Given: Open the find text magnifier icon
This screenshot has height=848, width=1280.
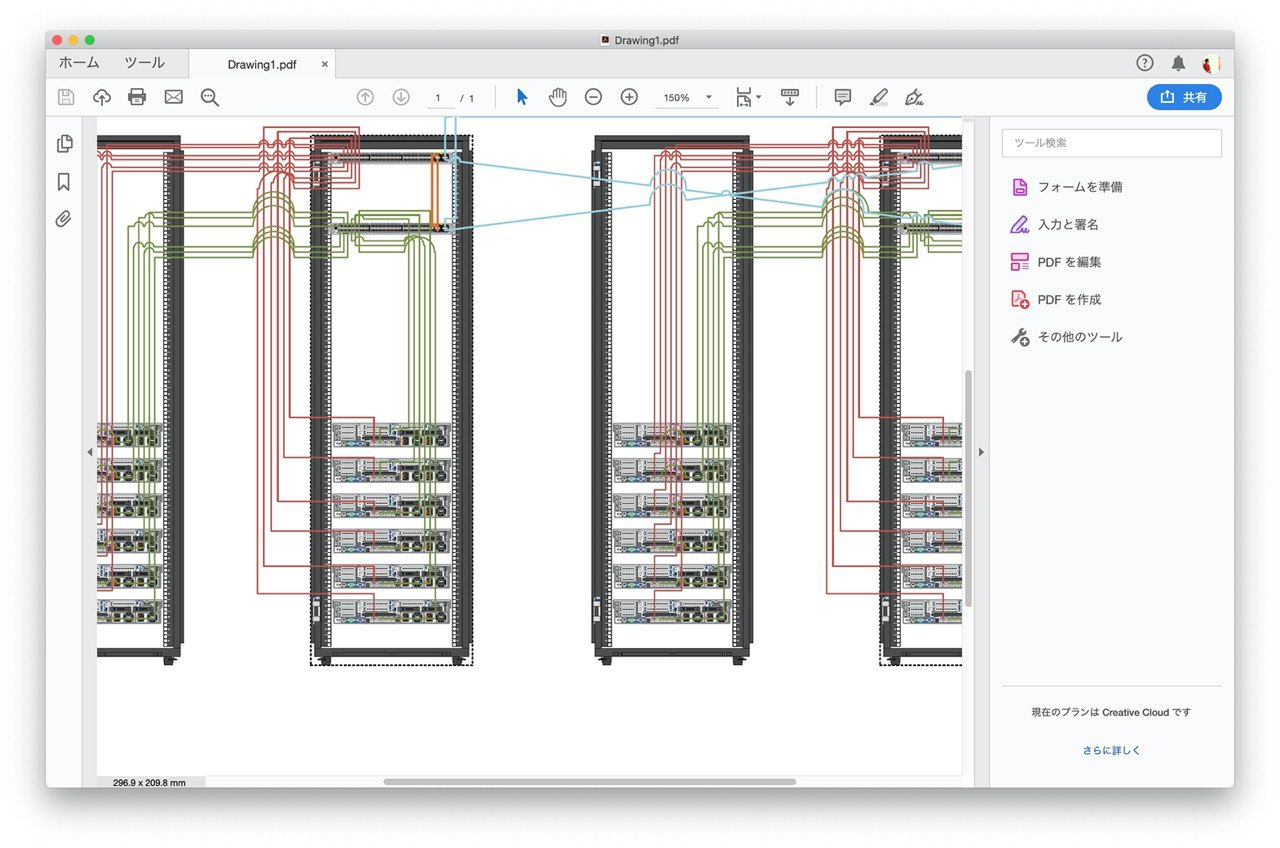Looking at the screenshot, I should click(209, 97).
